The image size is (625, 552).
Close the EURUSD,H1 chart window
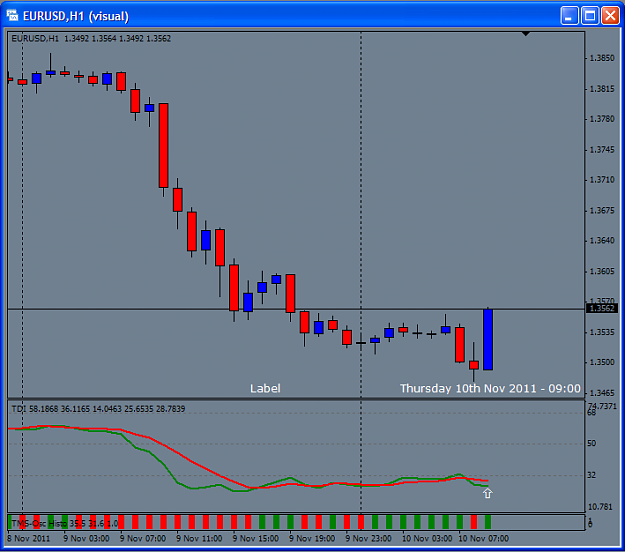coord(610,16)
